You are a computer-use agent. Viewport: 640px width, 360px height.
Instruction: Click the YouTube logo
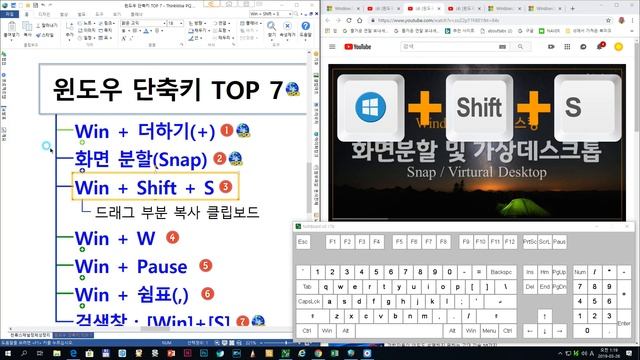pyautogui.click(x=358, y=47)
